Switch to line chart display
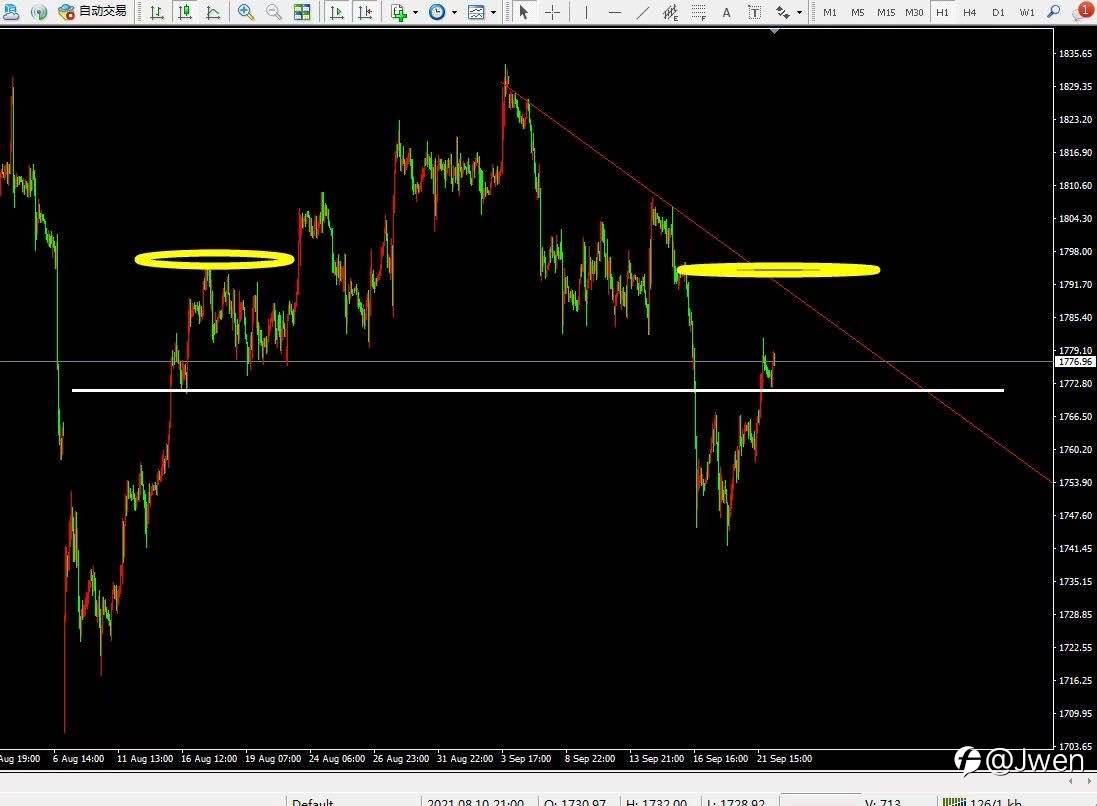Viewport: 1097px width, 806px height. [x=213, y=12]
